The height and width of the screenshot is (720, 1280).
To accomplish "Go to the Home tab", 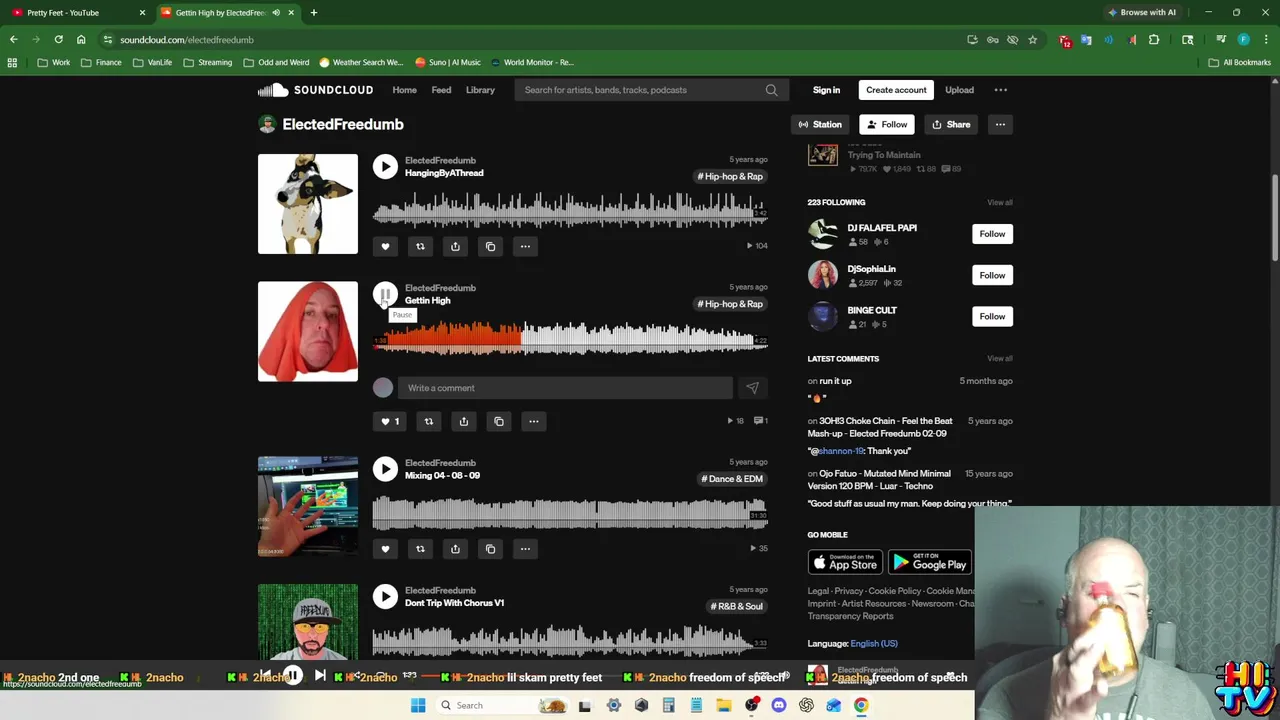I will 404,90.
